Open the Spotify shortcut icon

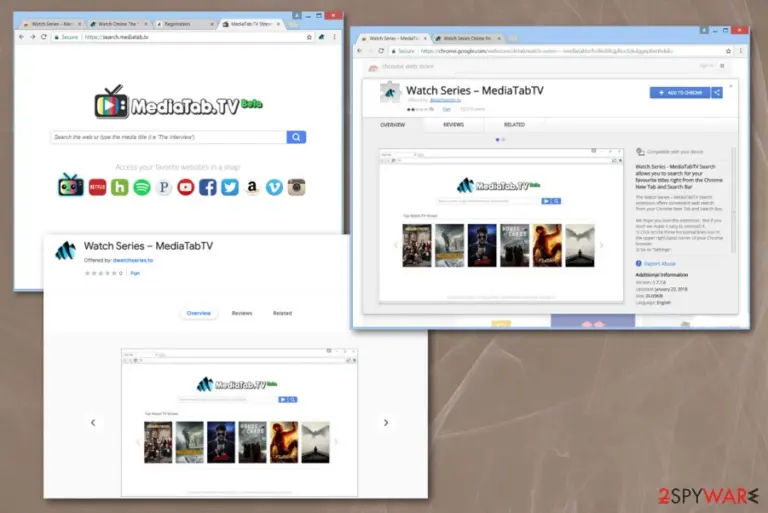pos(142,187)
